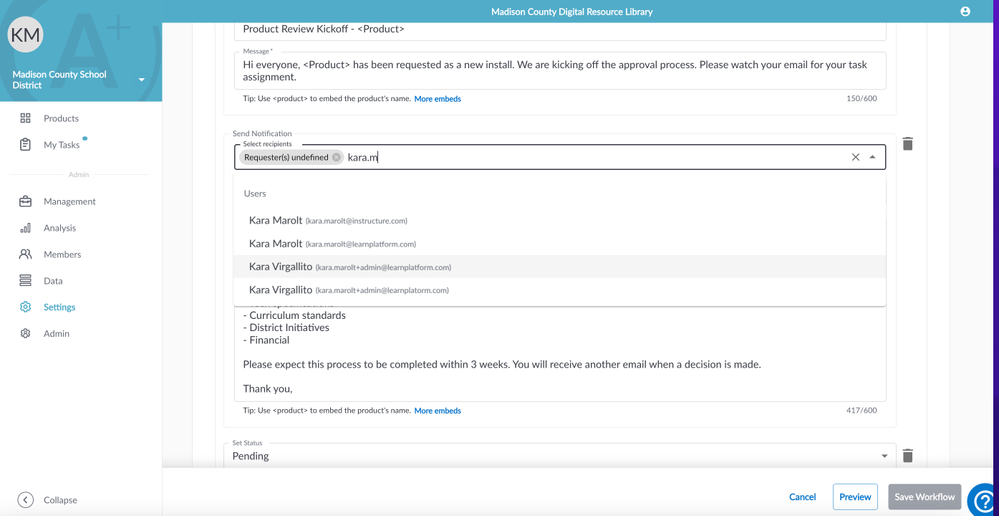Open the My Tasks clipboard icon
This screenshot has width=999, height=516.
[25, 145]
